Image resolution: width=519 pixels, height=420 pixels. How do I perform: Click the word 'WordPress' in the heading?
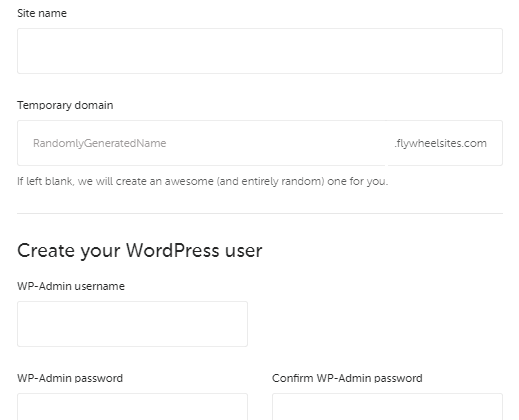point(172,250)
